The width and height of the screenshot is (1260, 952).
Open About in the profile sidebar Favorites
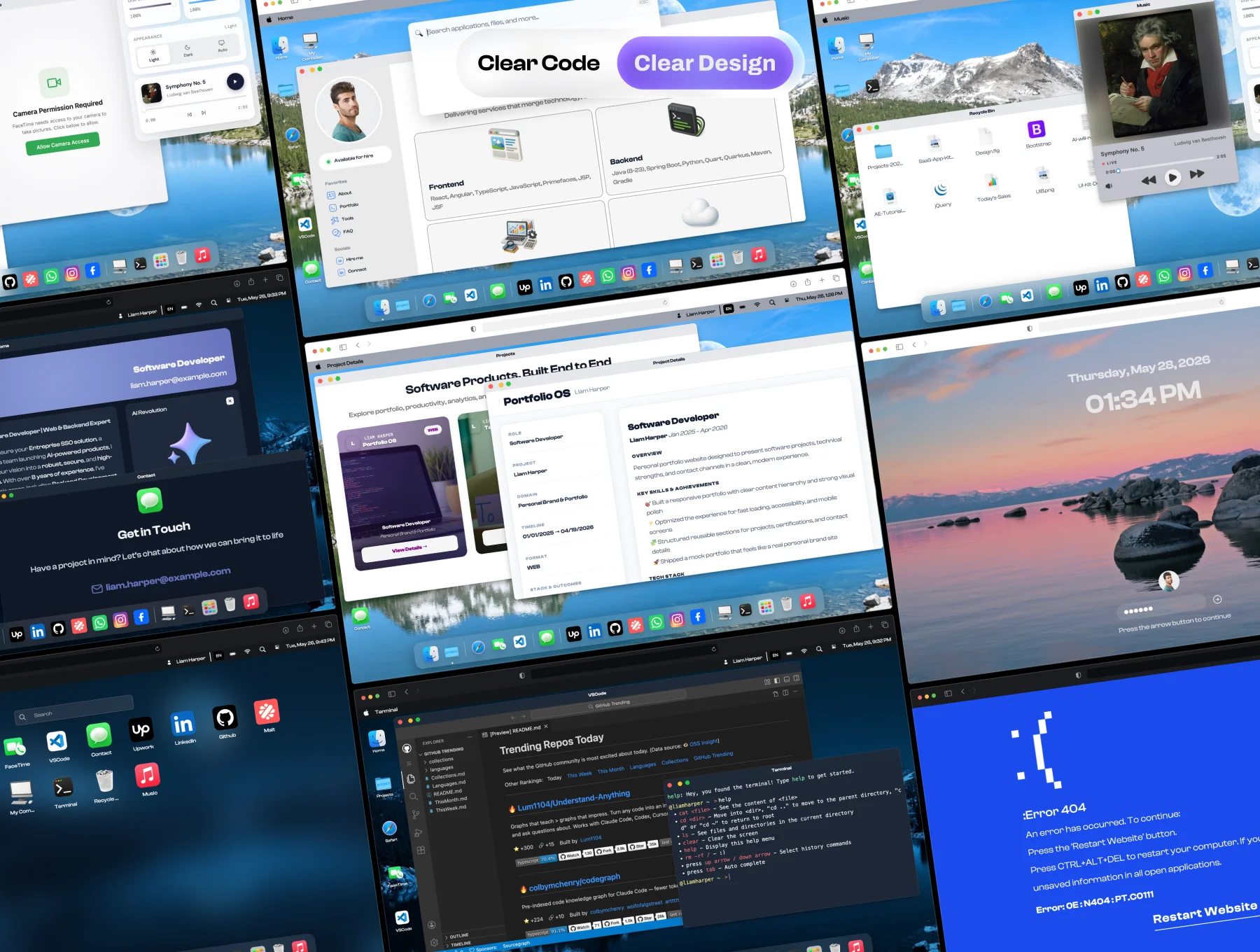340,195
